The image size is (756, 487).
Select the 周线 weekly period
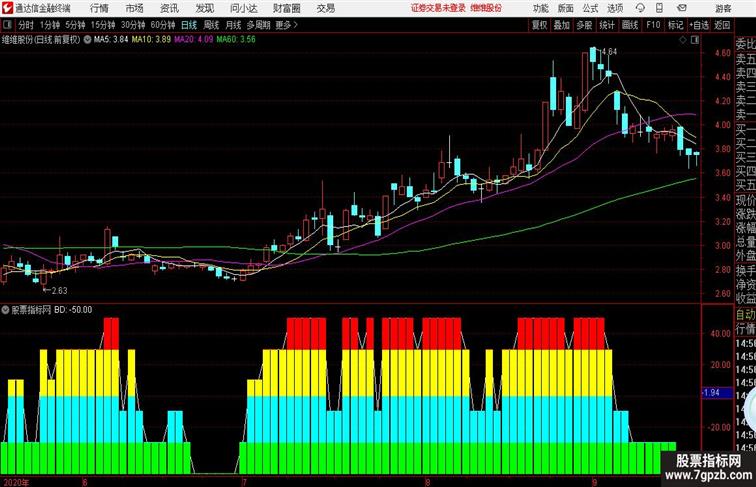211,25
